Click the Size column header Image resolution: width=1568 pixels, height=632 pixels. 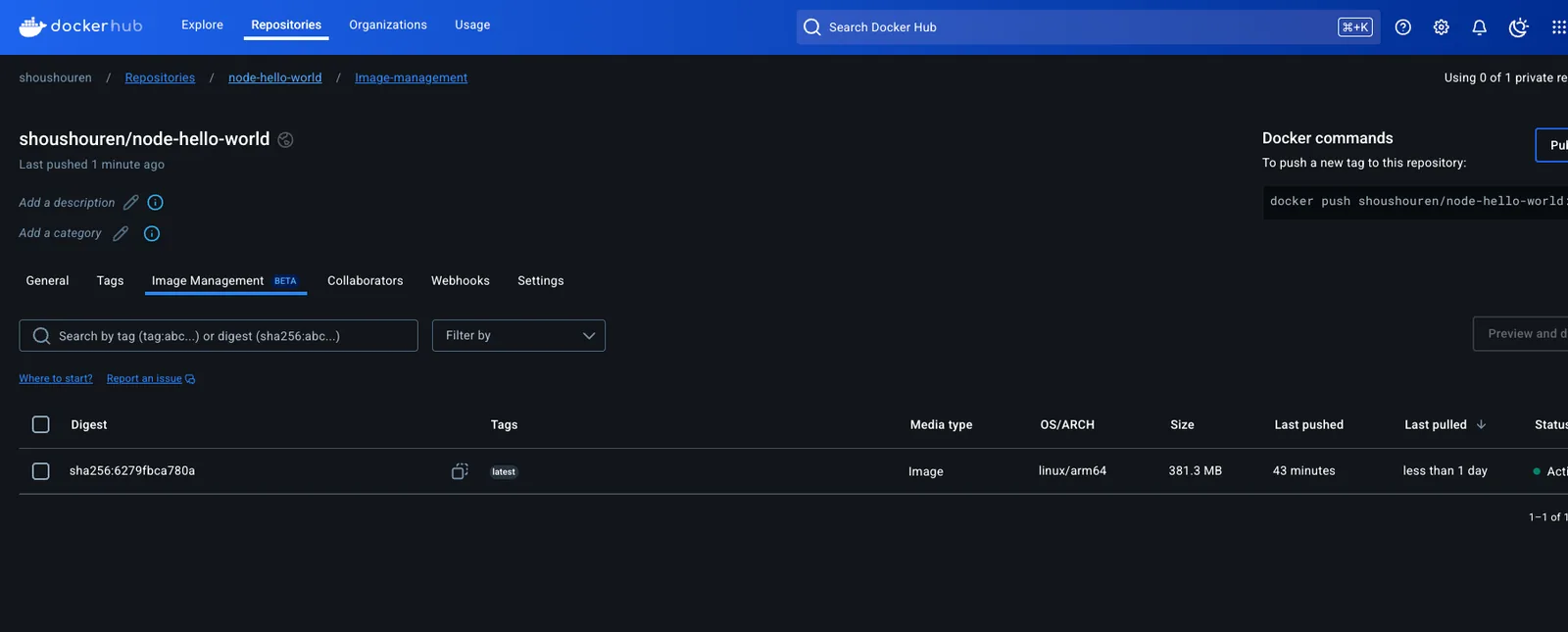tap(1182, 424)
